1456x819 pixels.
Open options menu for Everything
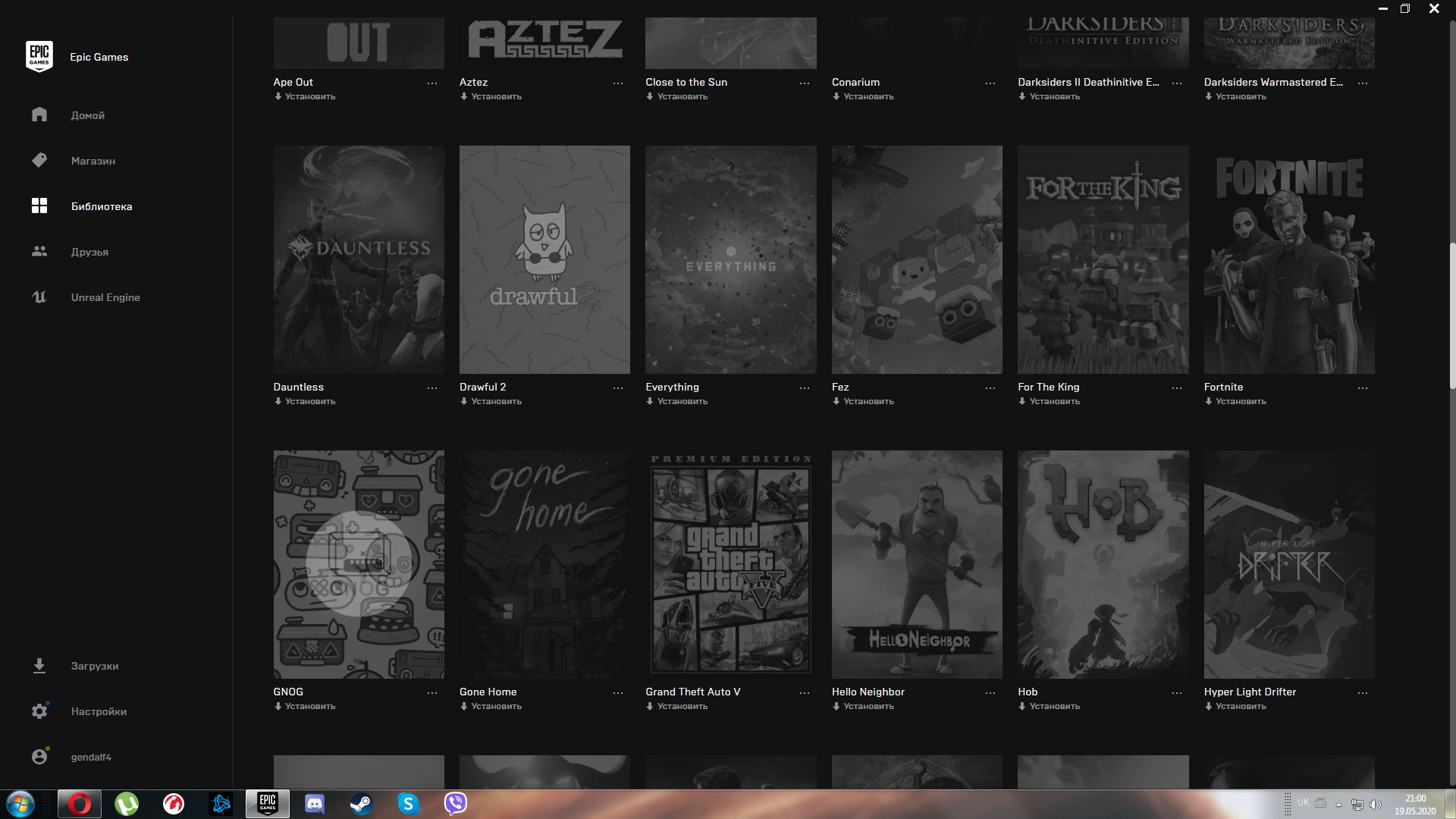click(x=805, y=388)
